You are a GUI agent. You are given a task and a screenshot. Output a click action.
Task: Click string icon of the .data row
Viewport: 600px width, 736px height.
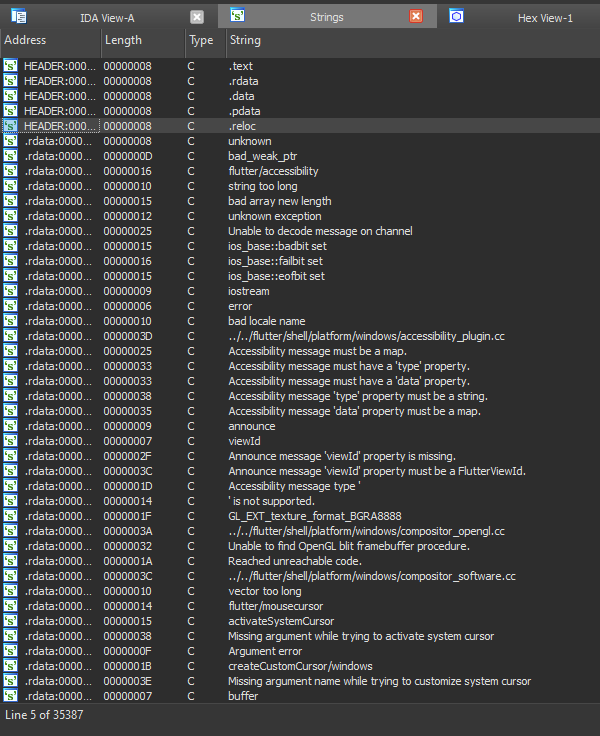click(x=10, y=96)
